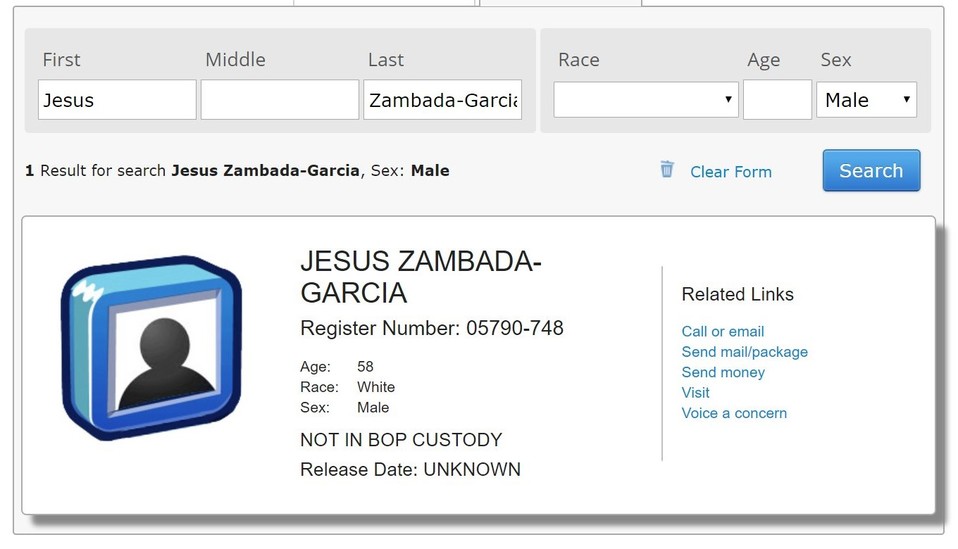Click the First name field containing Jesus

point(117,100)
